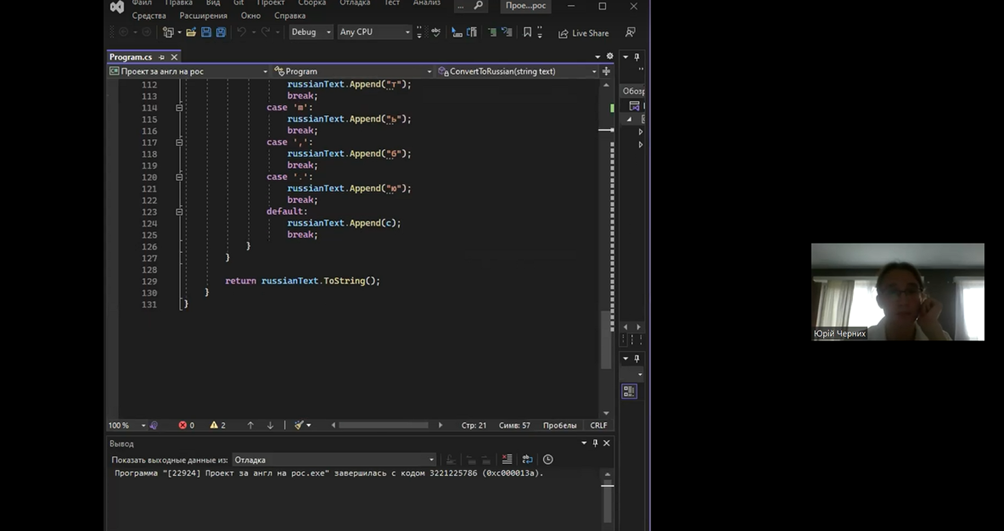Collapse the case 'm' block on line 114
The width and height of the screenshot is (1004, 531).
(179, 108)
